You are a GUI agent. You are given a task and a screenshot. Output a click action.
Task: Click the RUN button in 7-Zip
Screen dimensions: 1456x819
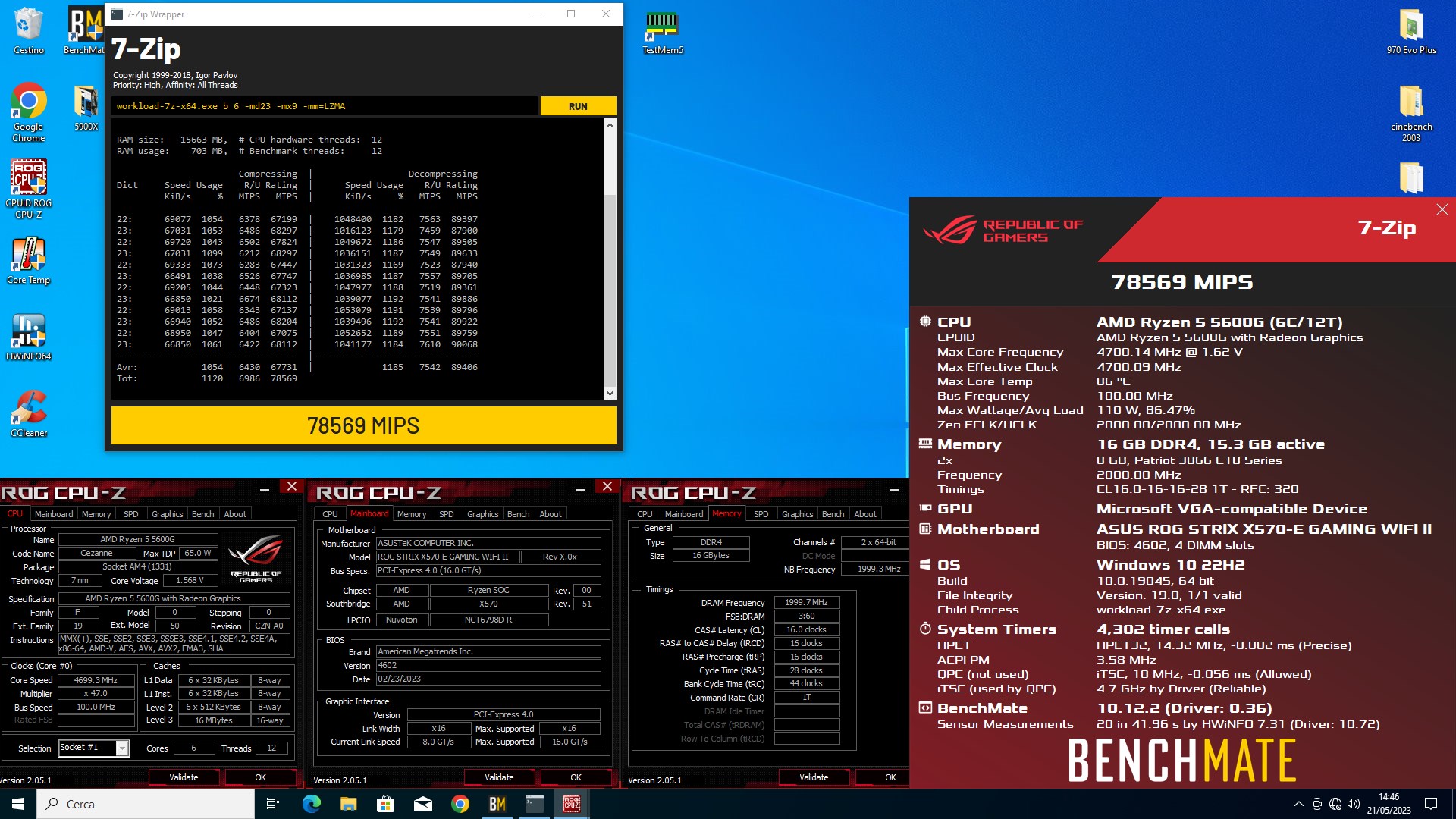coord(578,106)
